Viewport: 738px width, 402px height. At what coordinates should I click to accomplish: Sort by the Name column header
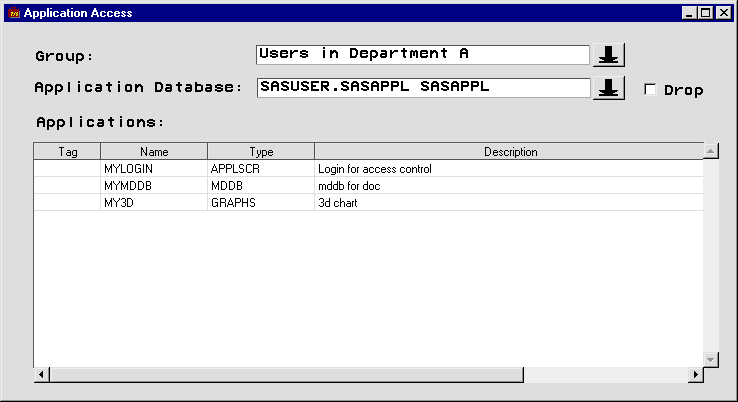[x=154, y=152]
